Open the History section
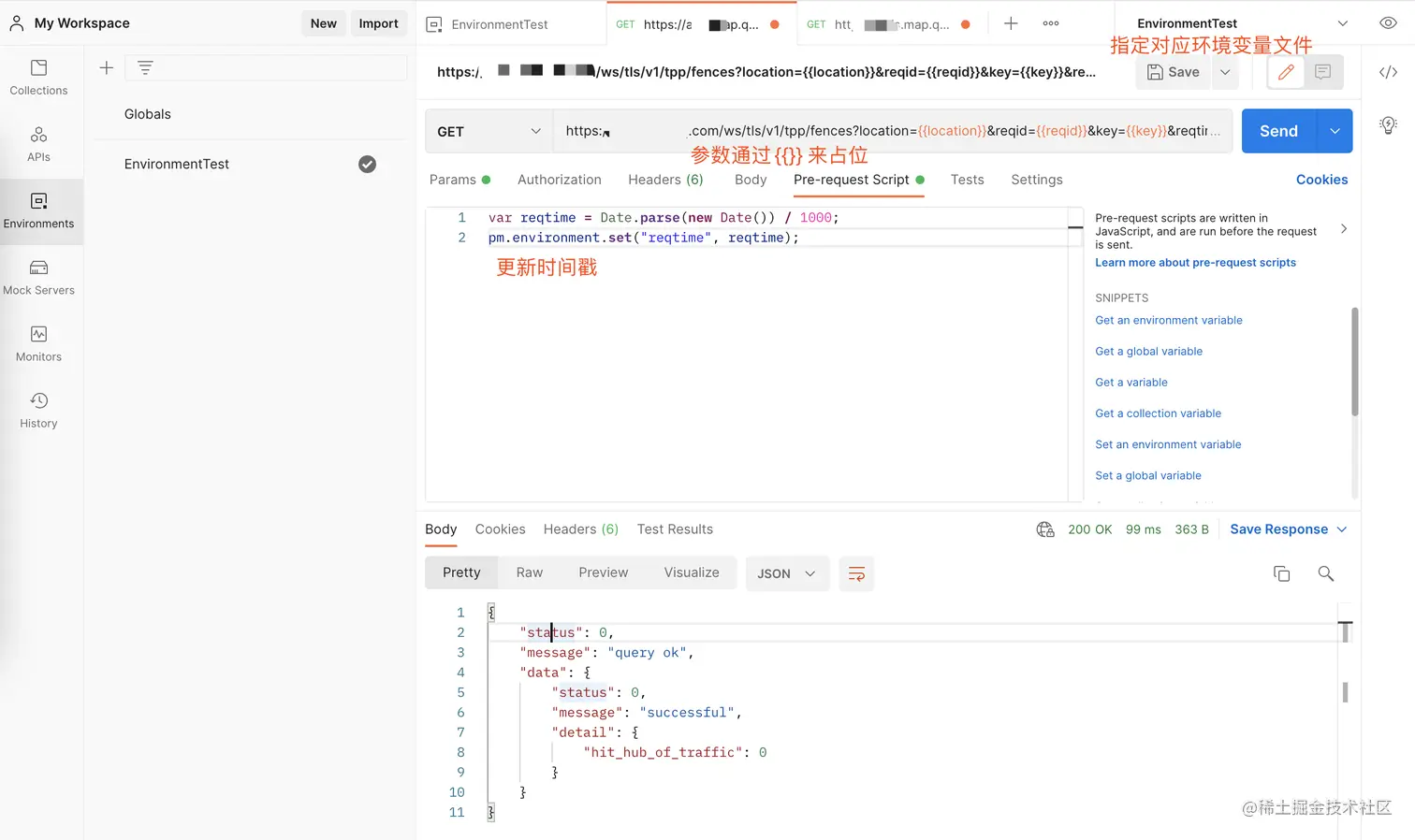 (x=38, y=410)
